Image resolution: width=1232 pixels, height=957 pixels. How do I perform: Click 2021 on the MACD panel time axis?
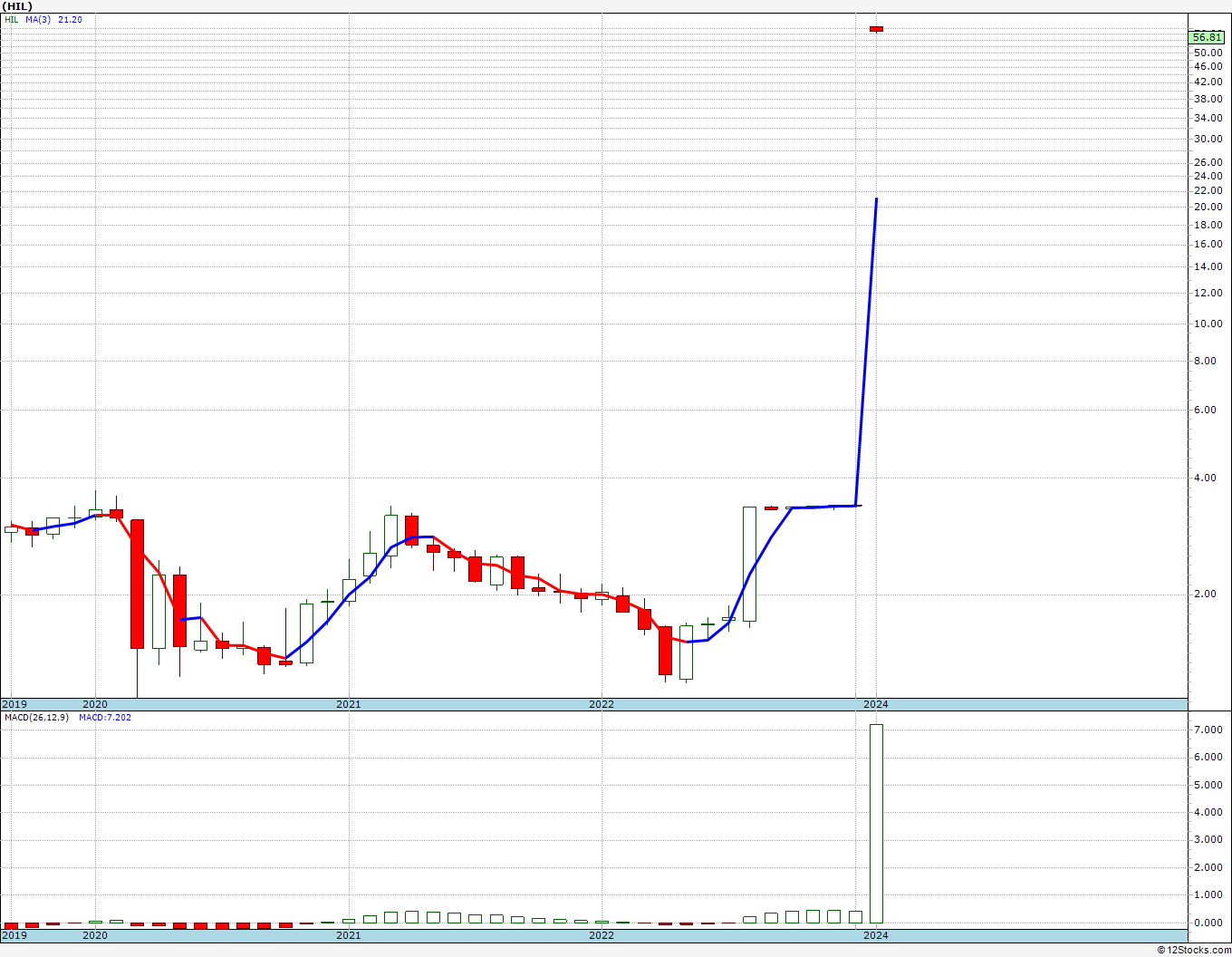tap(349, 935)
